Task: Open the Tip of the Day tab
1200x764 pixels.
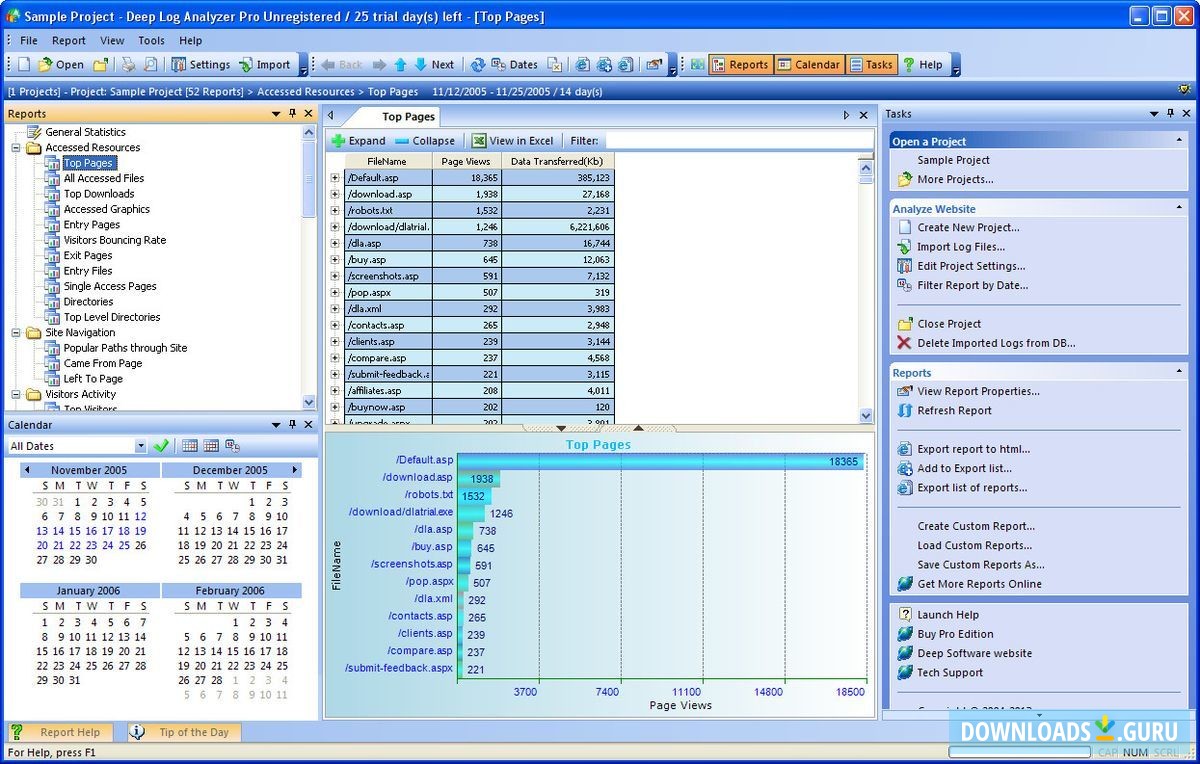Action: [x=183, y=732]
